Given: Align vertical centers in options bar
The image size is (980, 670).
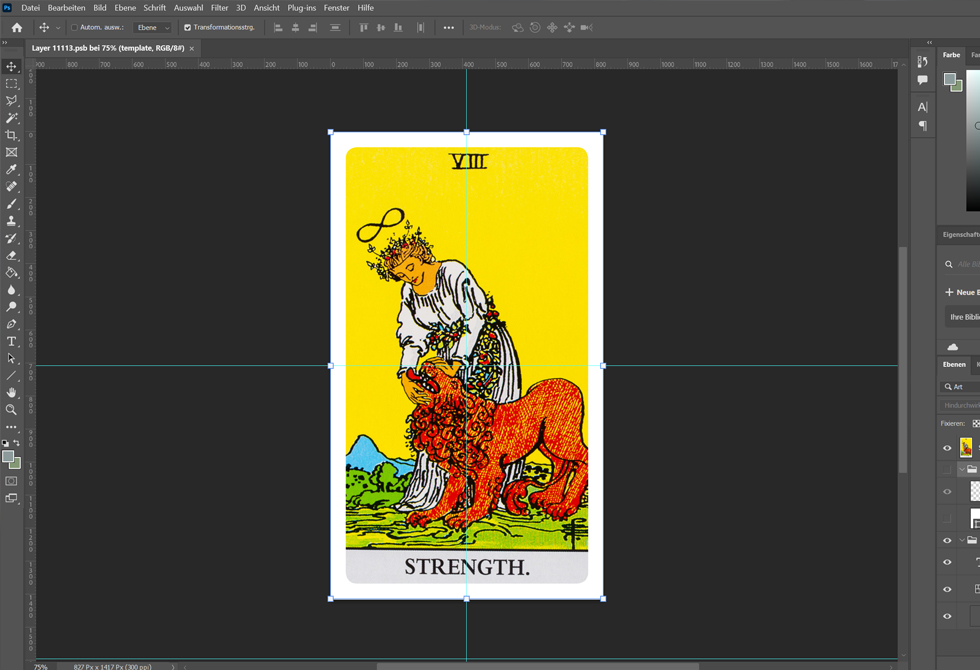Looking at the screenshot, I should (381, 28).
